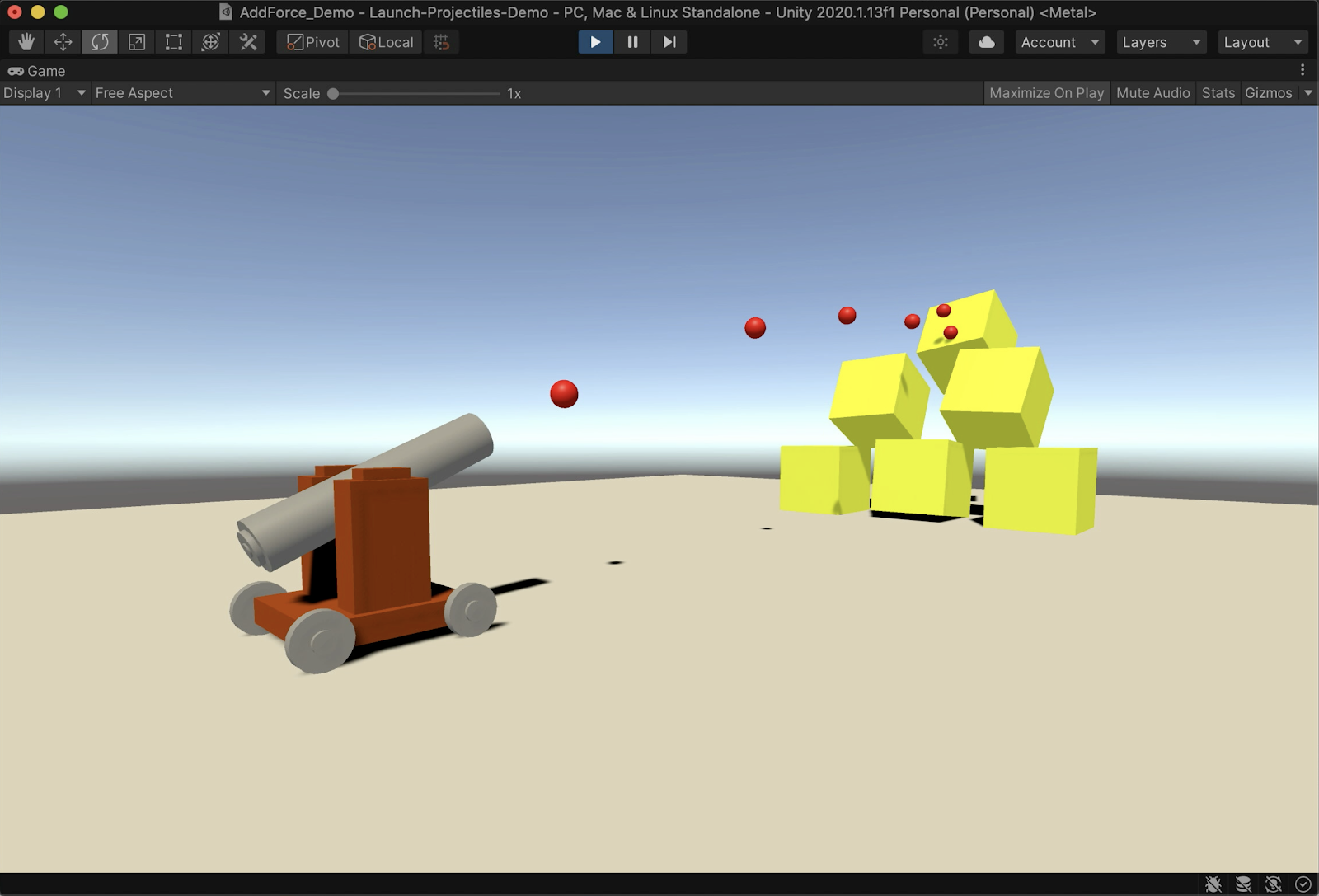1319x896 pixels.
Task: Select the Rotate tool
Action: tap(100, 42)
